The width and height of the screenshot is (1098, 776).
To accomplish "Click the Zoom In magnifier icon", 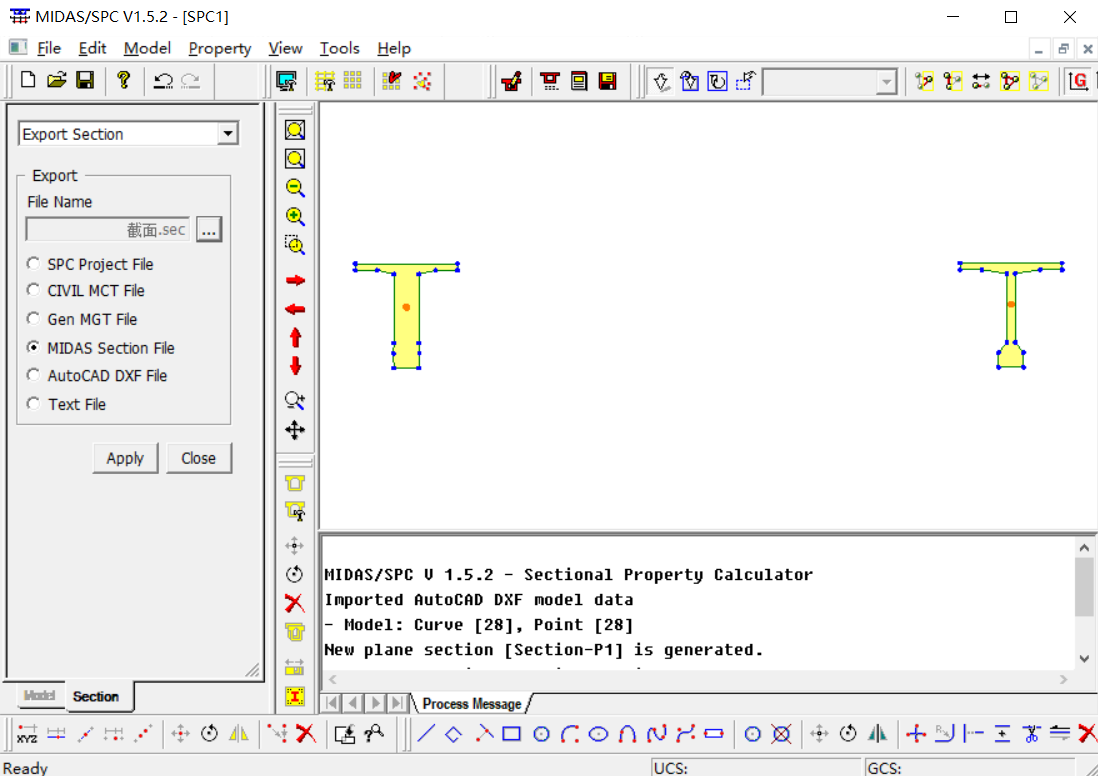I will tap(295, 216).
